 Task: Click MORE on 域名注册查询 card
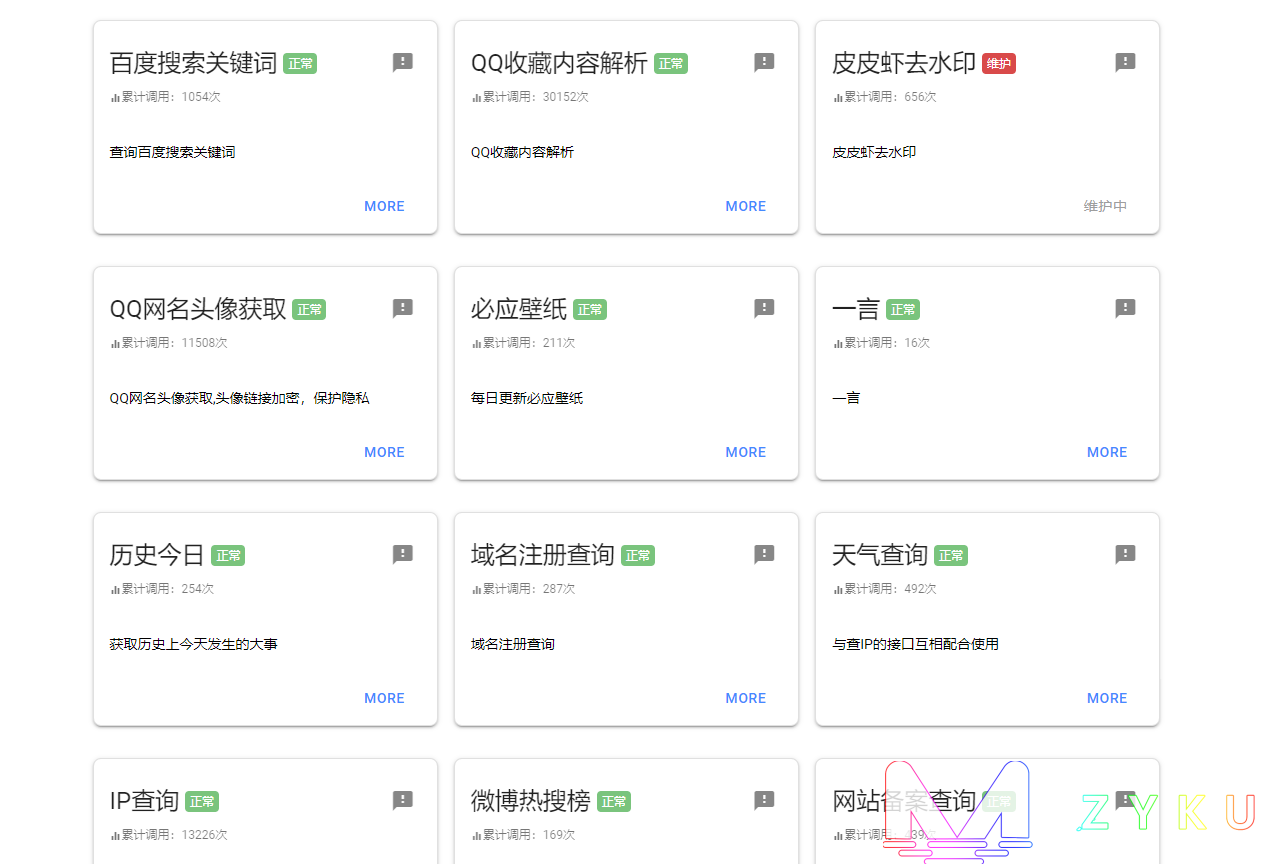[745, 698]
